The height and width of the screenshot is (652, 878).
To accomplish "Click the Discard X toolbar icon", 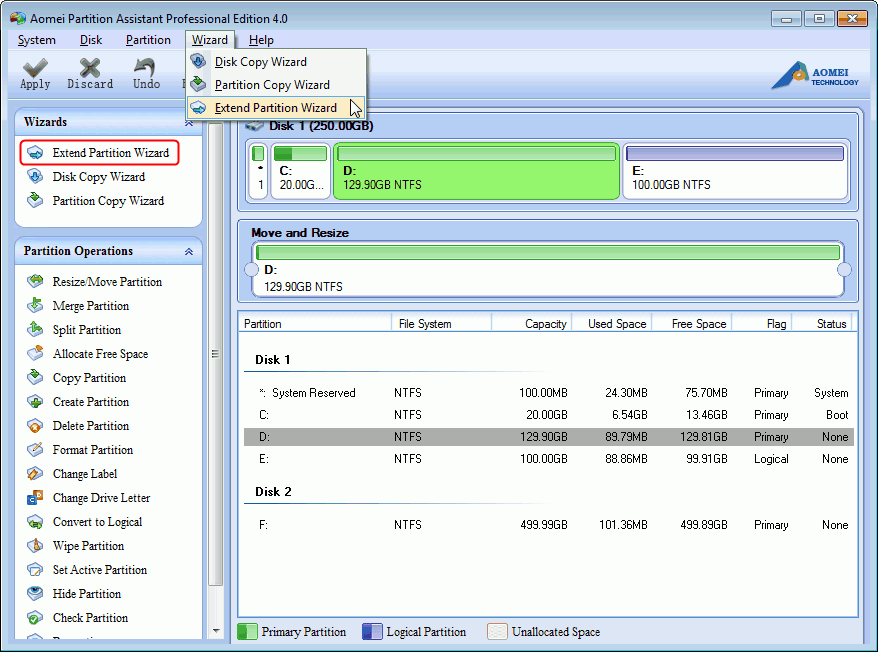I will tap(90, 68).
